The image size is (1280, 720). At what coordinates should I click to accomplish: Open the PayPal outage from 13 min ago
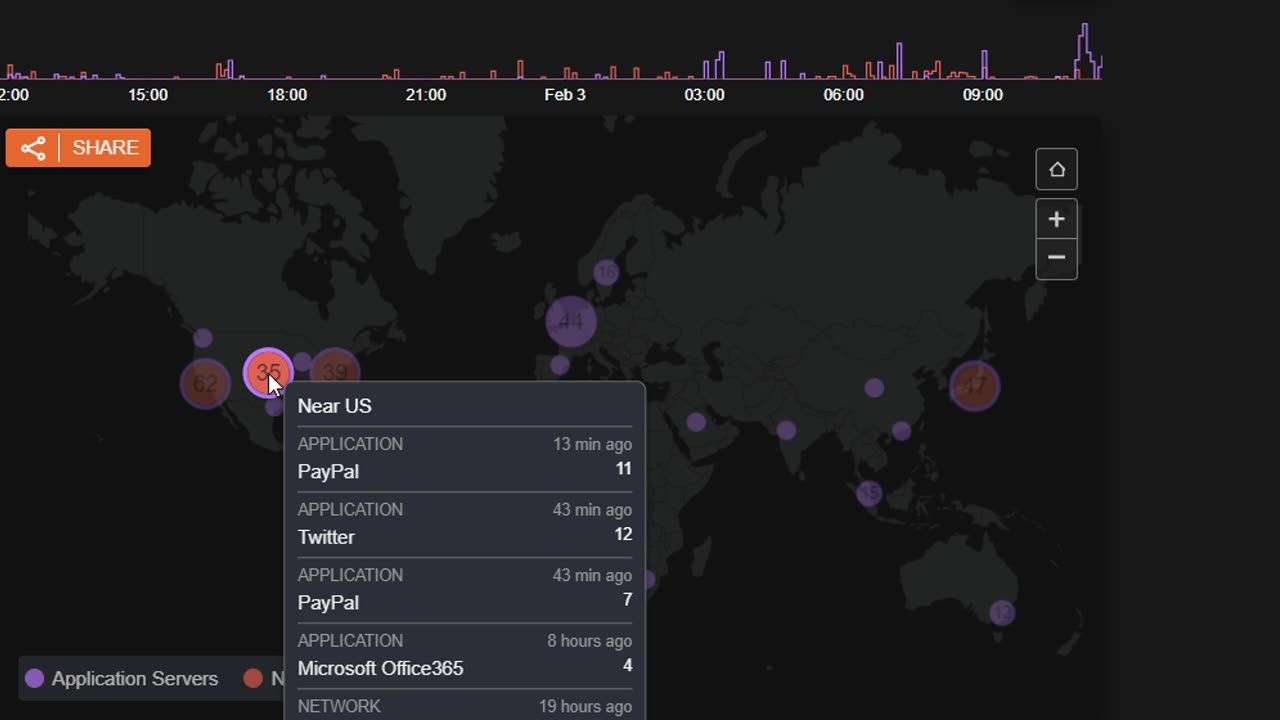[x=465, y=459]
